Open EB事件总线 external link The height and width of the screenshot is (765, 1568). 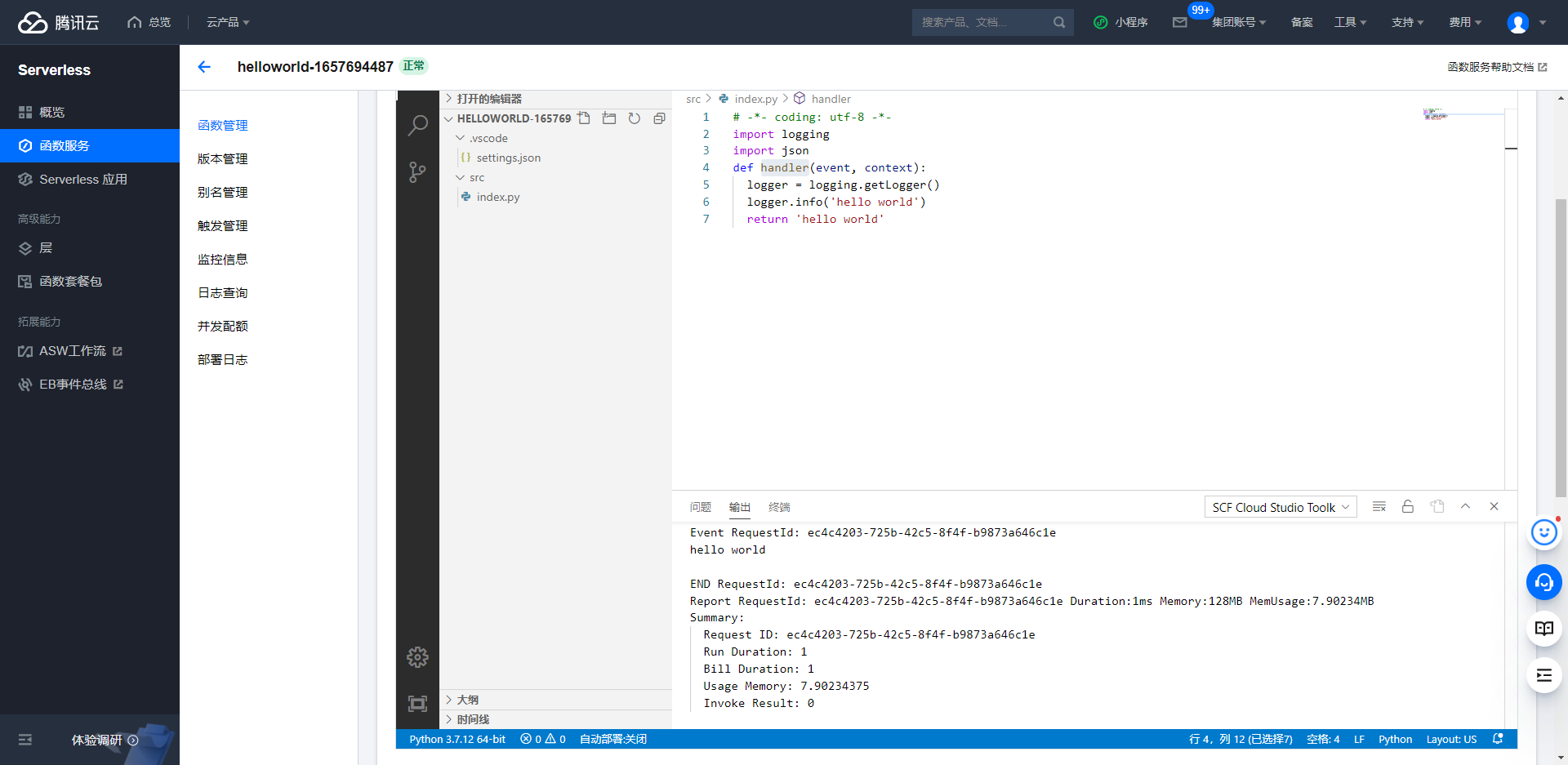coord(71,385)
